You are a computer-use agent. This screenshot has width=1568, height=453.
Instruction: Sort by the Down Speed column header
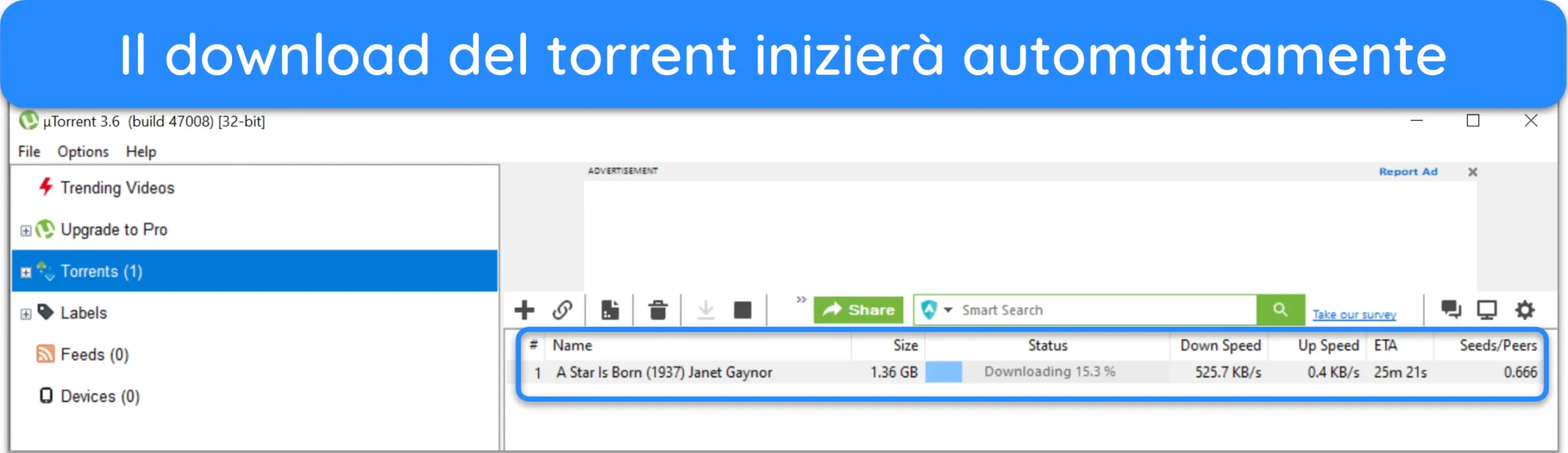(1219, 345)
